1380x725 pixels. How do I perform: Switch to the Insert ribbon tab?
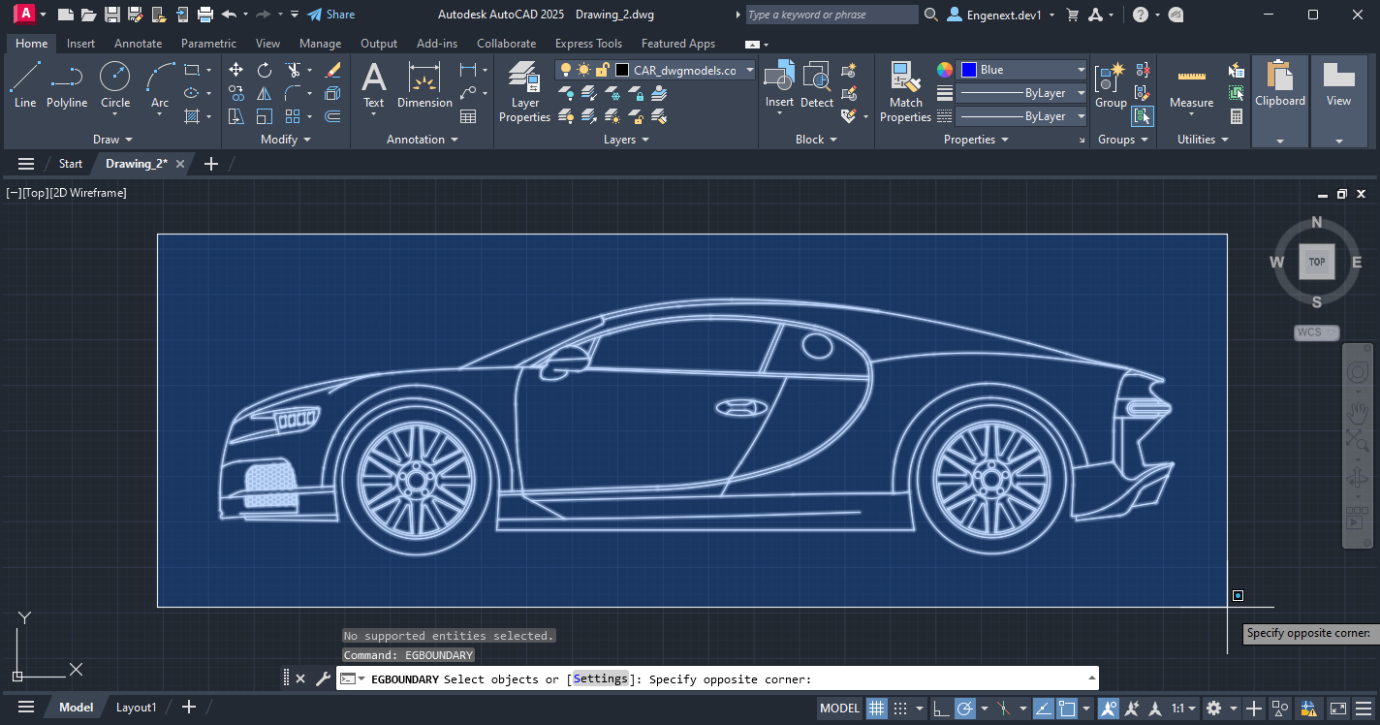[81, 44]
